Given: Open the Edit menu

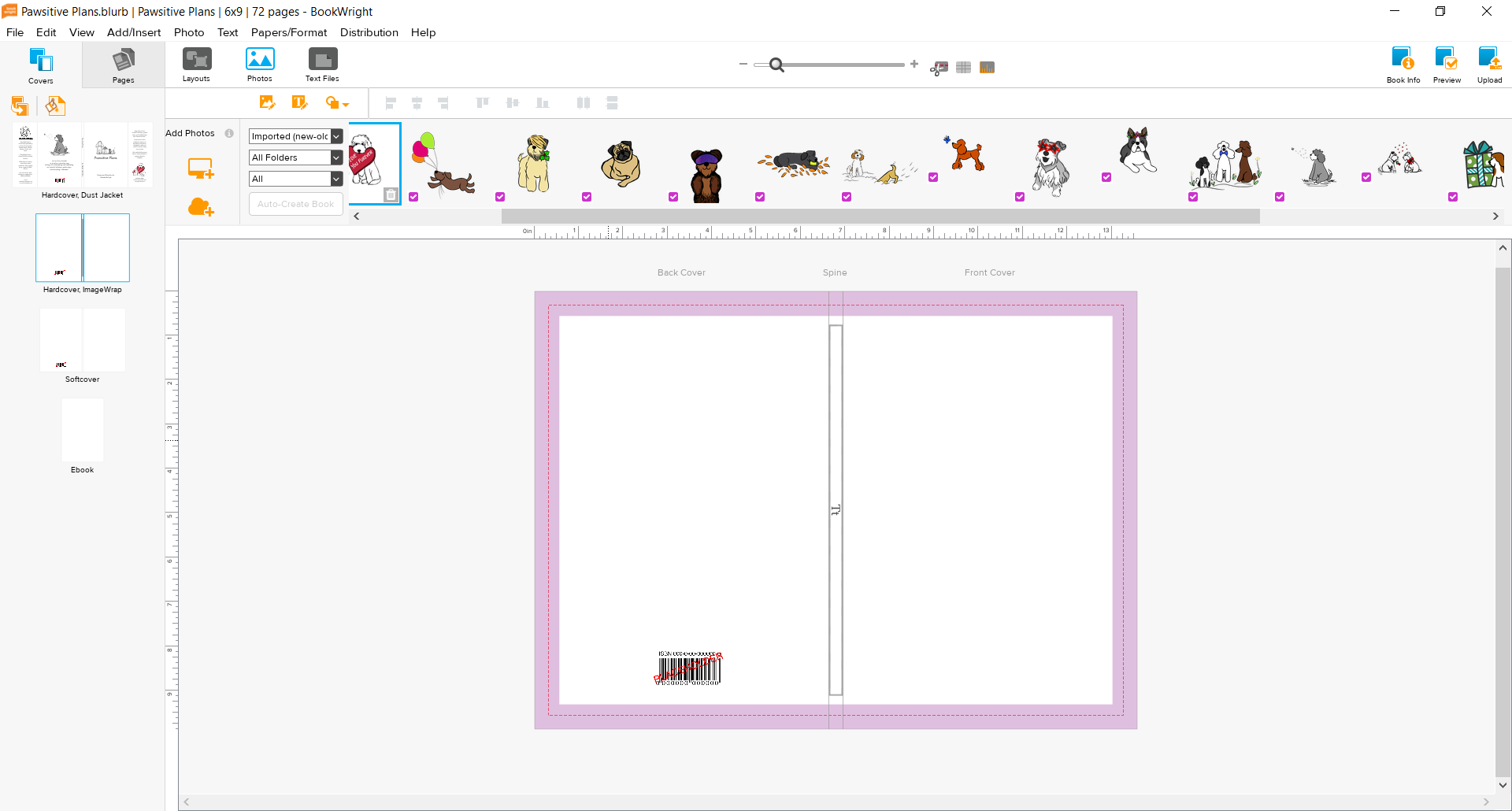Looking at the screenshot, I should 46,32.
